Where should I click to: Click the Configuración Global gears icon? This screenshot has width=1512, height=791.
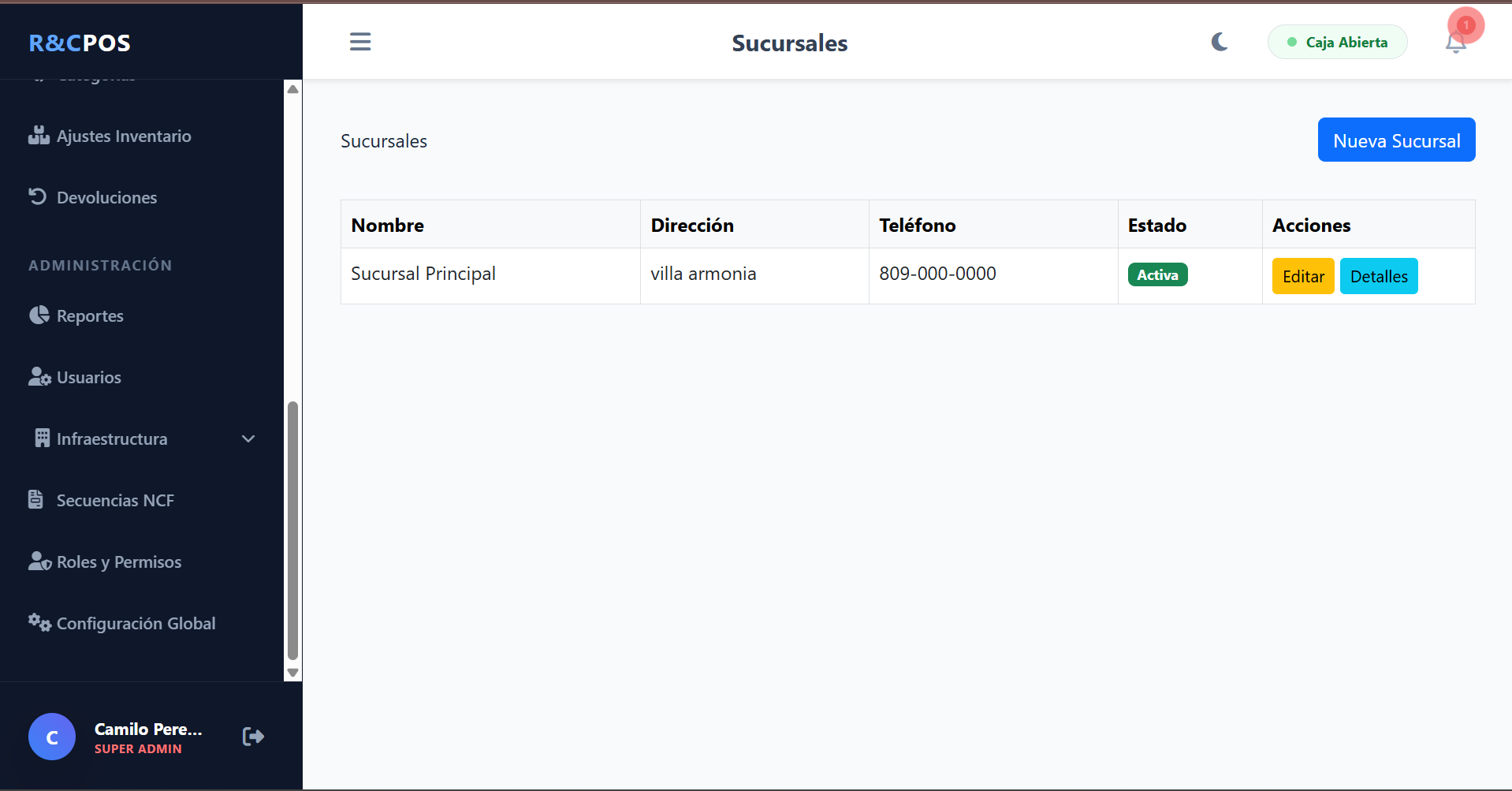39,622
